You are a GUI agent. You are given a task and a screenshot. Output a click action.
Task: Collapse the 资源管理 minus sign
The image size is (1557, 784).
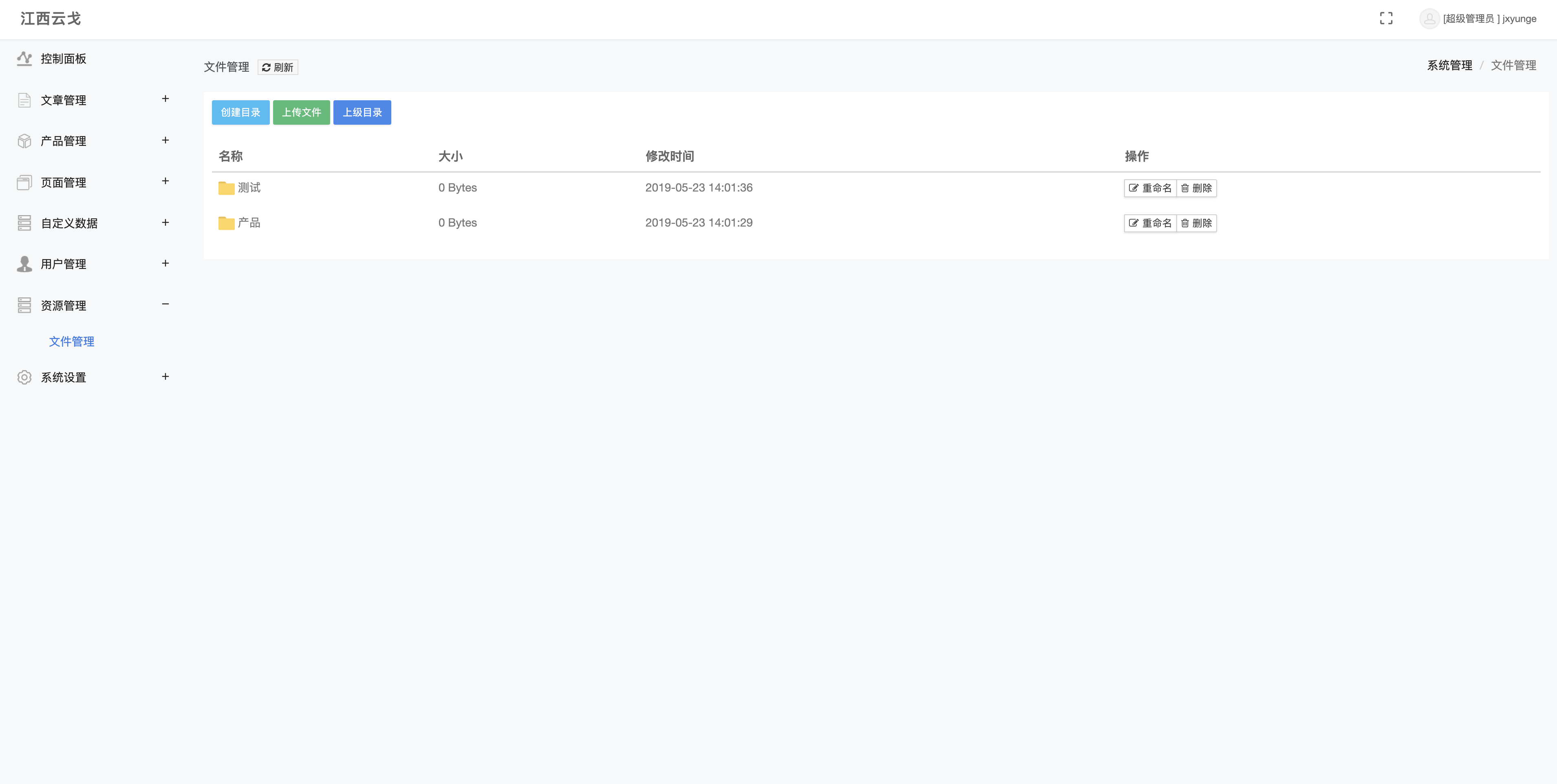(165, 304)
